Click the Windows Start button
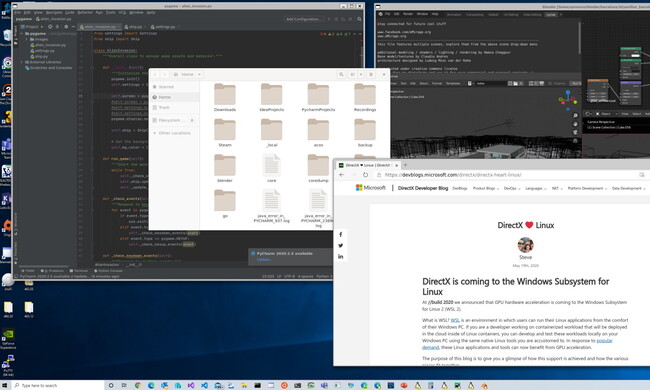 [5, 385]
